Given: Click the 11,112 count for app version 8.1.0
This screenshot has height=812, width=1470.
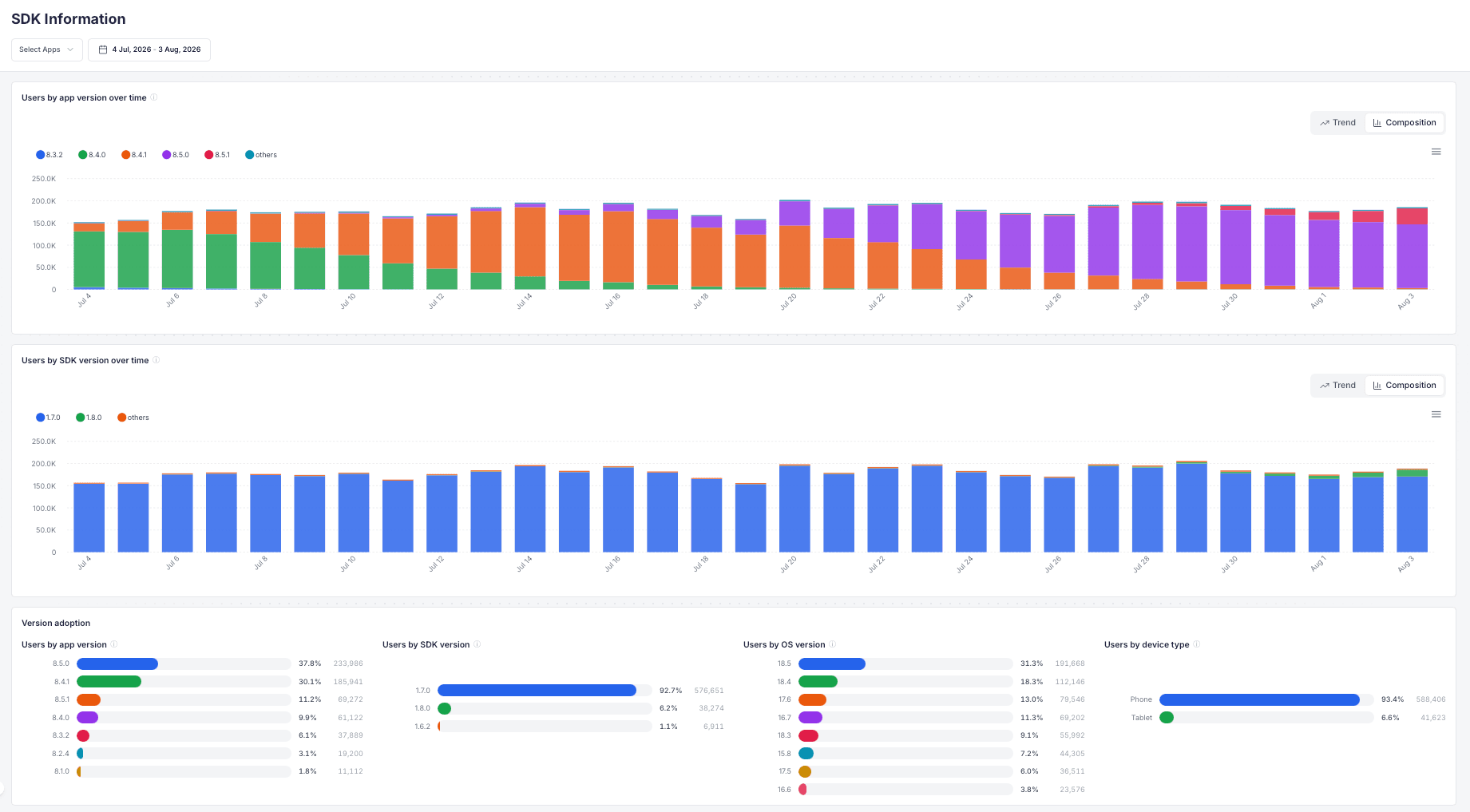Looking at the screenshot, I should click(351, 771).
